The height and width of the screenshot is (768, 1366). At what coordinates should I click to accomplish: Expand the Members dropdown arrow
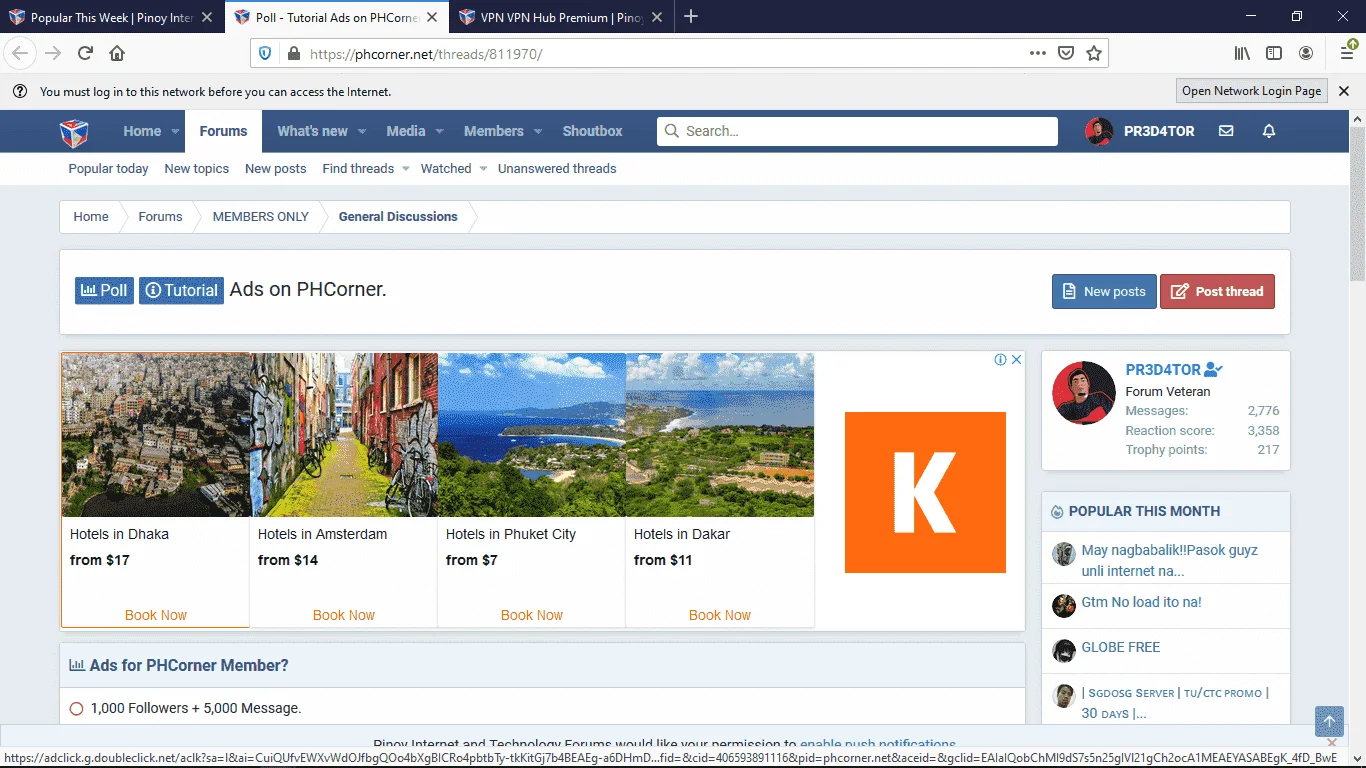pyautogui.click(x=537, y=131)
